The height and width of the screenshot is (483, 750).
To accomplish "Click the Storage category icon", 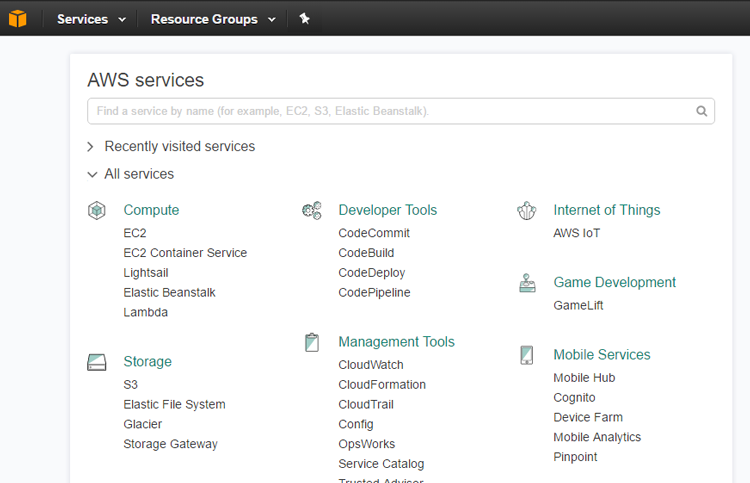I will click(x=96, y=362).
